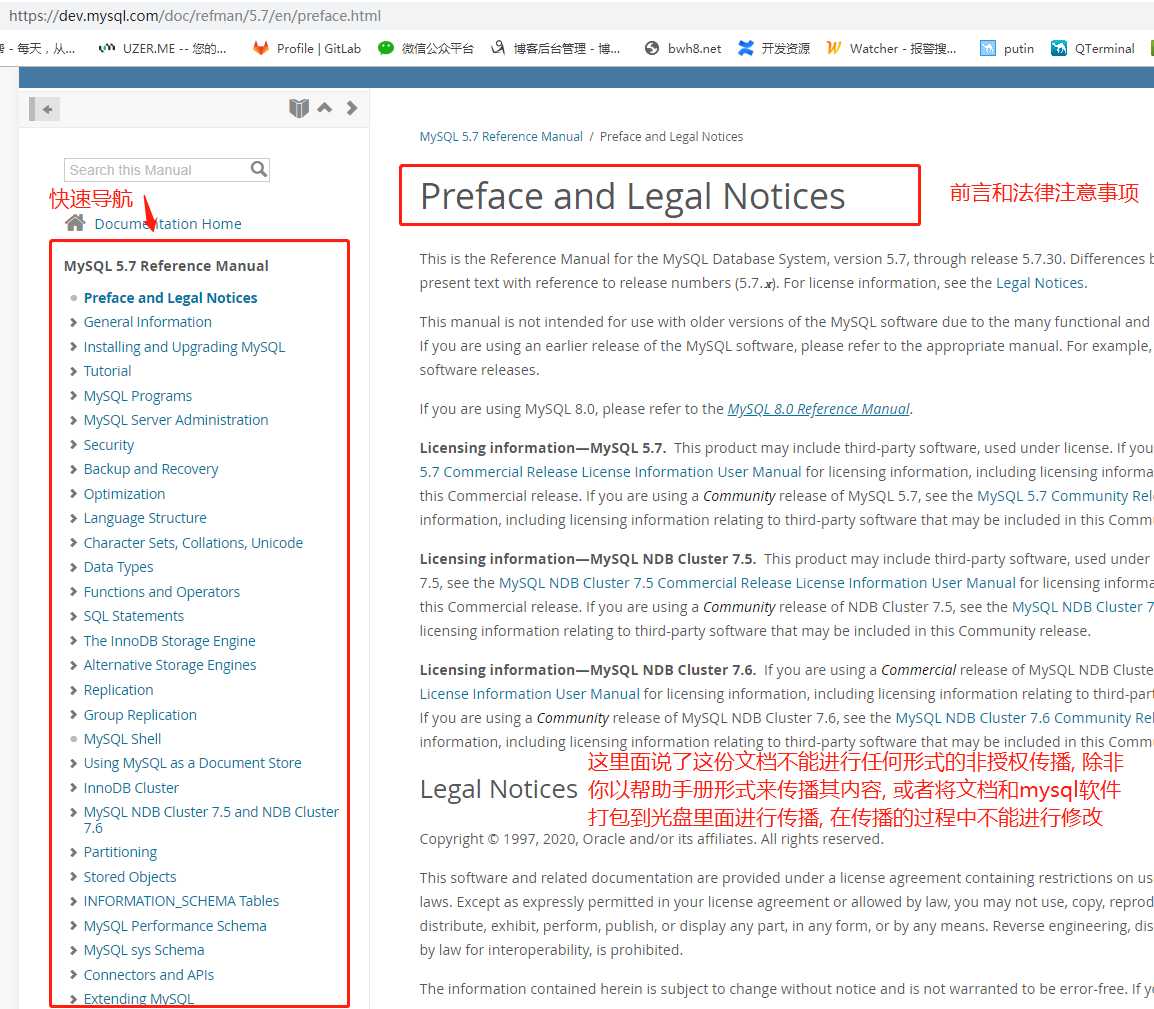
Task: Click the putin bookmark icon
Action: tap(988, 48)
